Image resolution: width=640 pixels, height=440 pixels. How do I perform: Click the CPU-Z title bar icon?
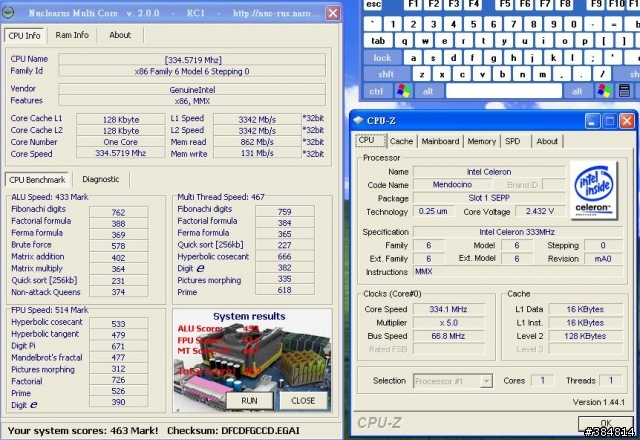pyautogui.click(x=358, y=120)
